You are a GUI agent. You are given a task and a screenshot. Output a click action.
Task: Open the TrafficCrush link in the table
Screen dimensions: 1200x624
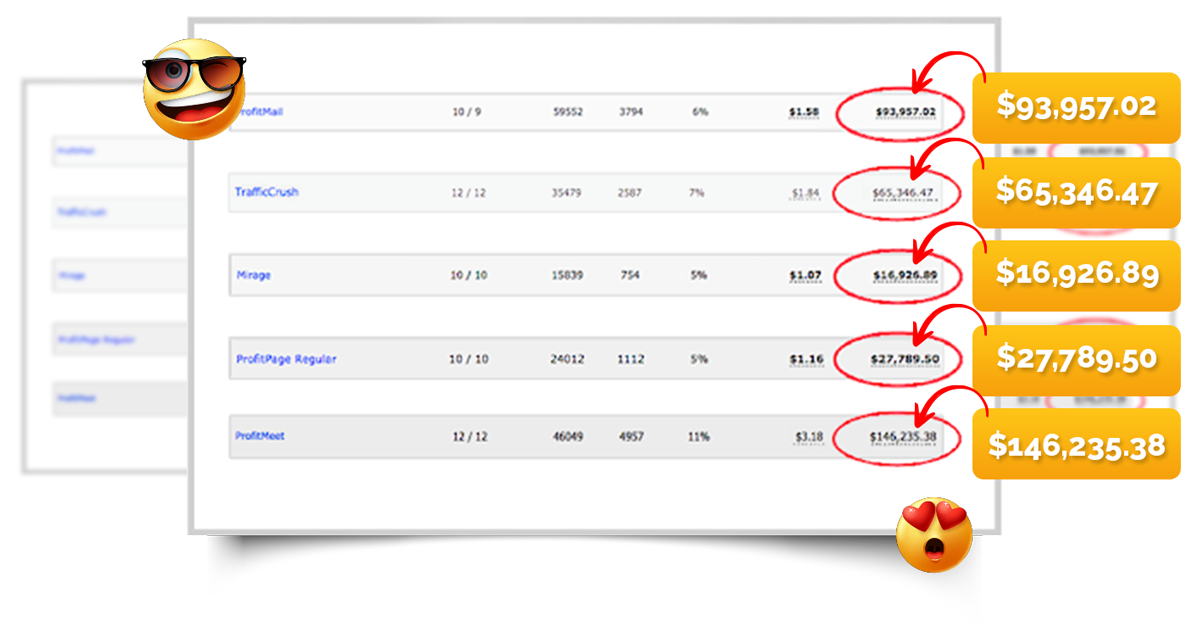pos(266,192)
